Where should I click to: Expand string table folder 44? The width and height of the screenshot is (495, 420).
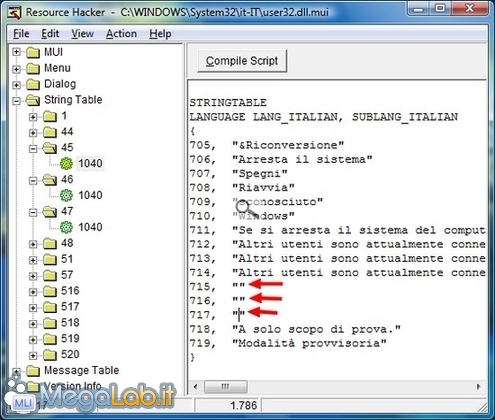coord(33,133)
